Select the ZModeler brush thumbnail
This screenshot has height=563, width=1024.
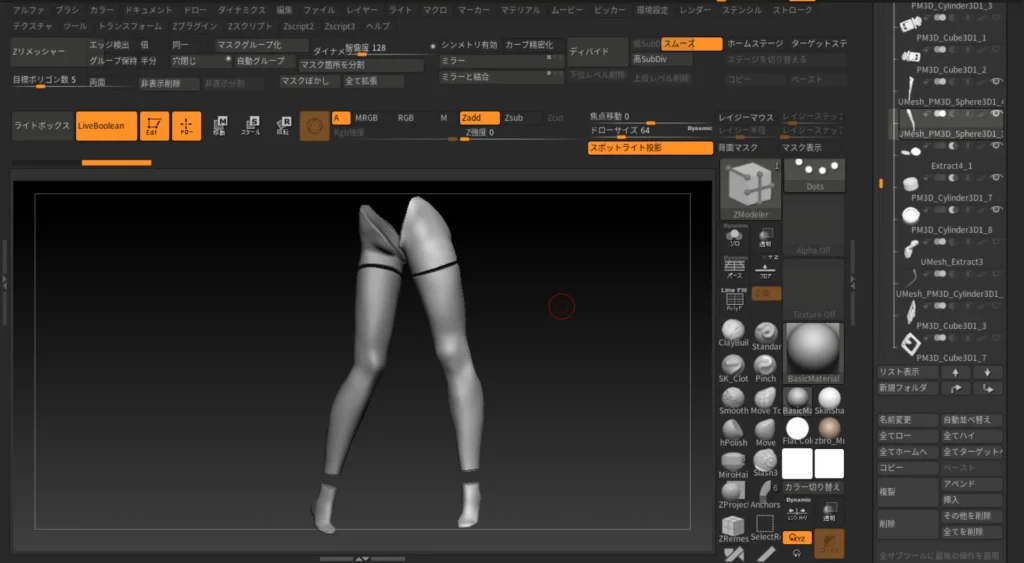tap(749, 188)
